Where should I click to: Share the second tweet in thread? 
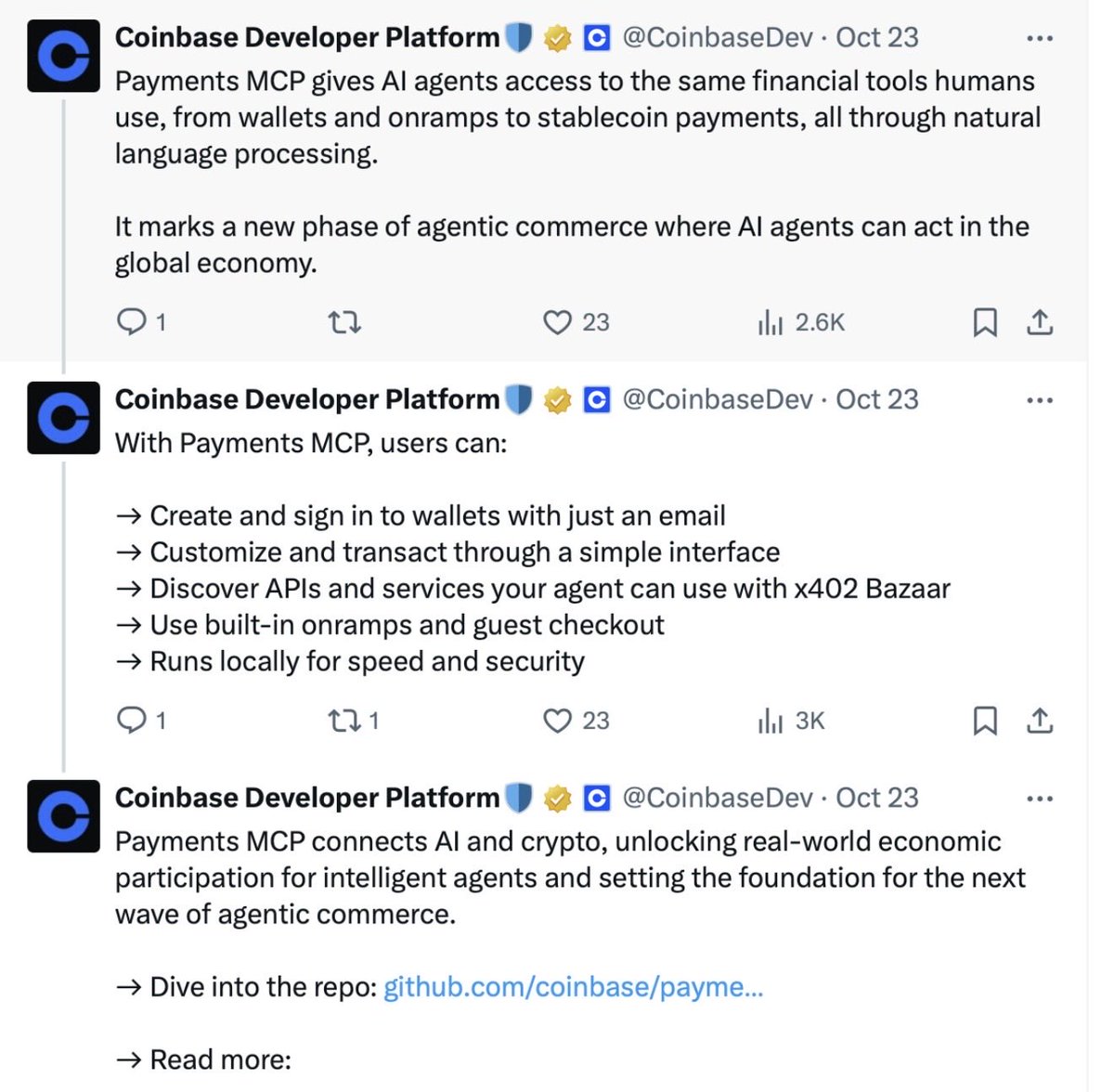pyautogui.click(x=1040, y=721)
